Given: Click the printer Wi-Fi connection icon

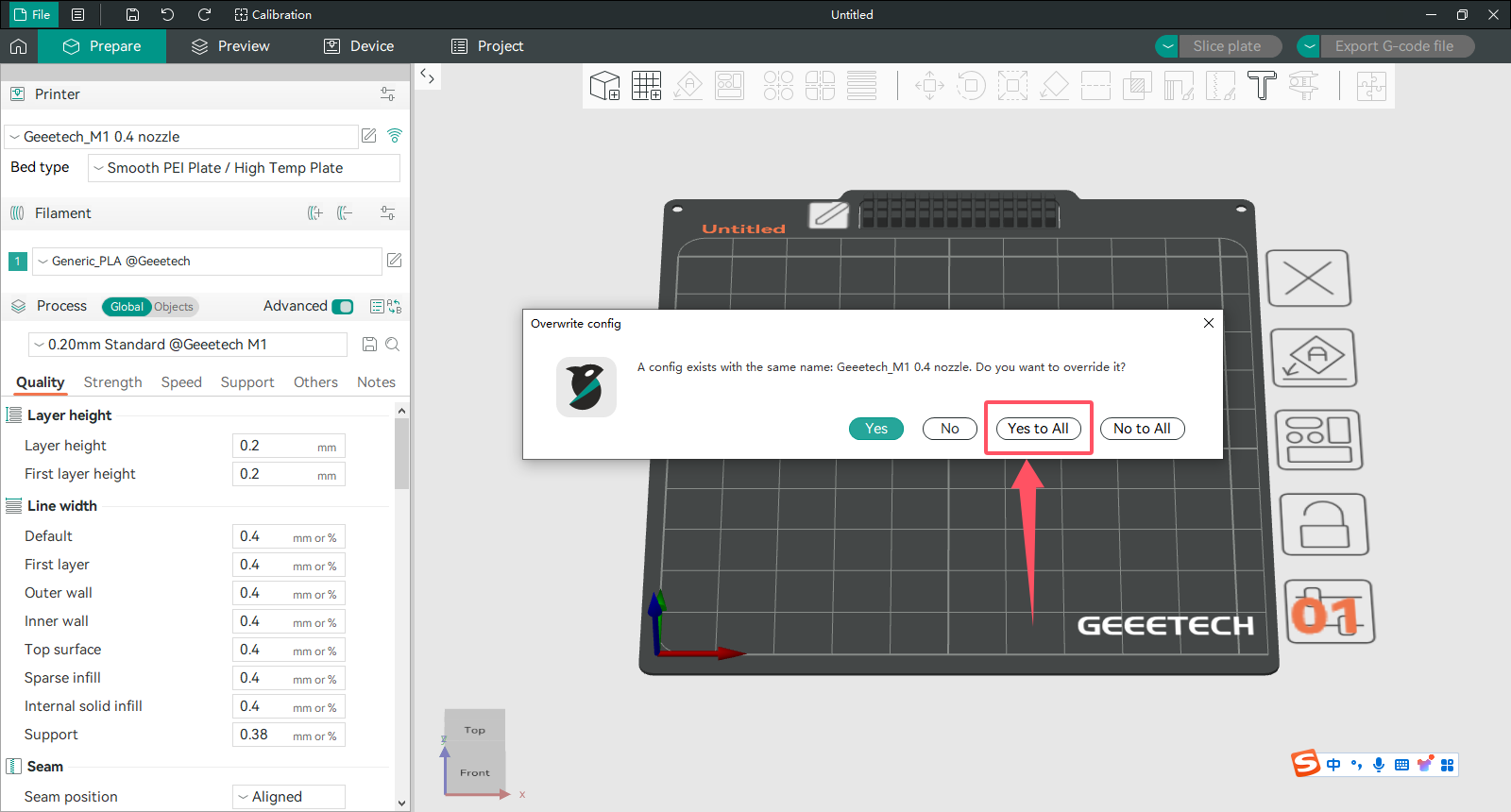Looking at the screenshot, I should [395, 136].
